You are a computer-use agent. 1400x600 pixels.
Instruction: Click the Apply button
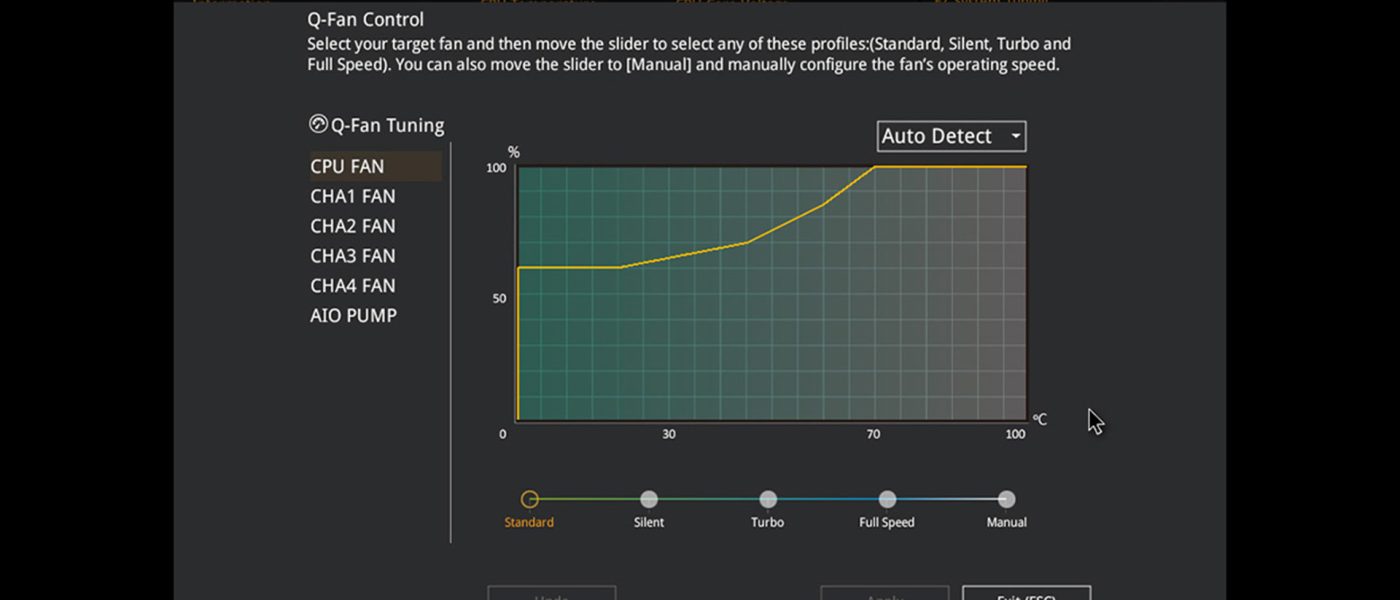coord(885,593)
